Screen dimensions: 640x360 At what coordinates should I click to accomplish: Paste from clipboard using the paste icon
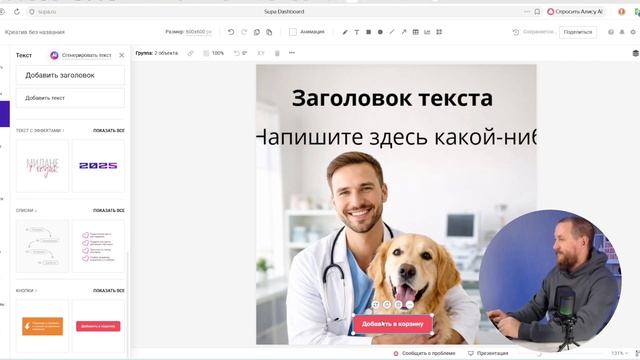[x=269, y=32]
